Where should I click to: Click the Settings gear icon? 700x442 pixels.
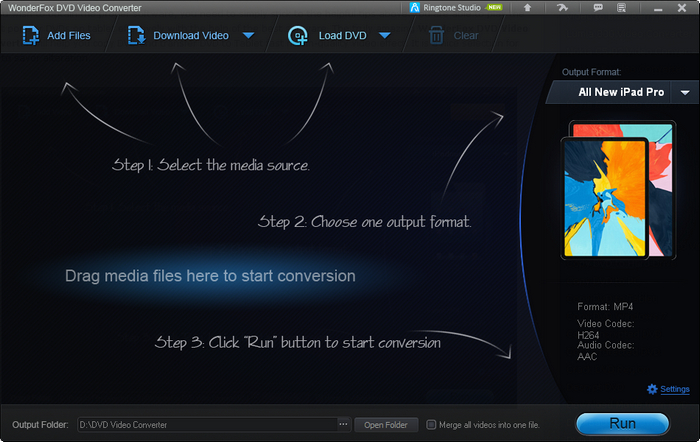(x=652, y=389)
